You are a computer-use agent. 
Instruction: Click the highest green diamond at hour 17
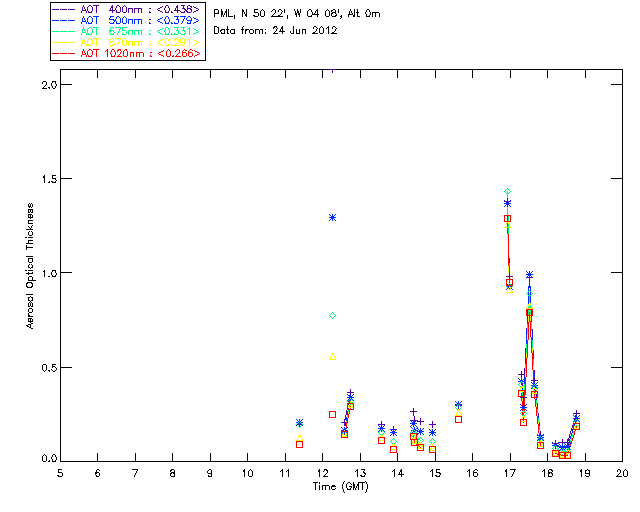click(x=507, y=191)
